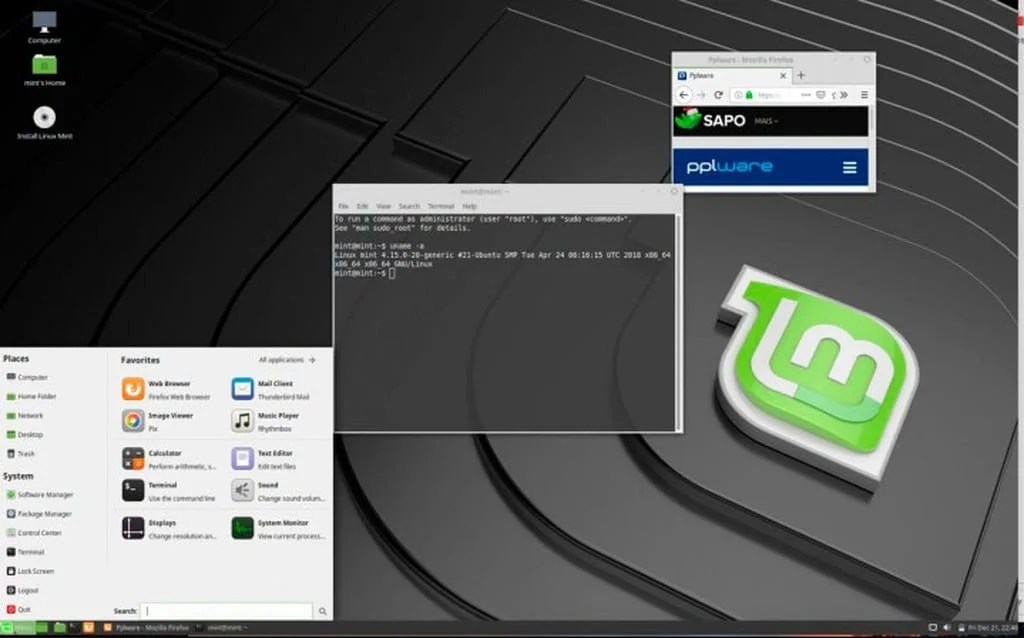Open the Pix Image Viewer
1024x638 pixels.
[x=163, y=420]
